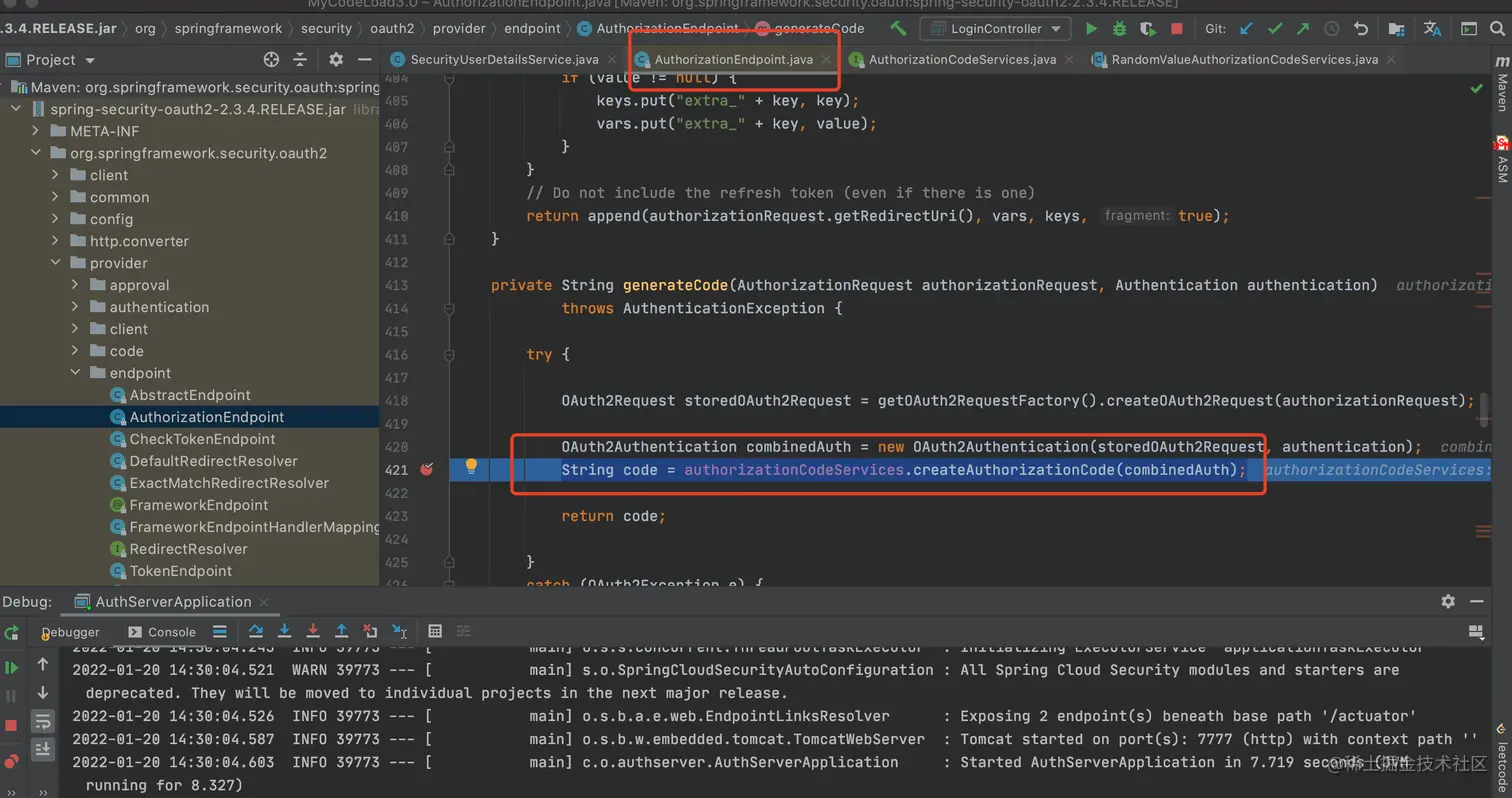Image resolution: width=1512 pixels, height=798 pixels.
Task: Push commits with the green Git arrow
Action: (x=1303, y=29)
